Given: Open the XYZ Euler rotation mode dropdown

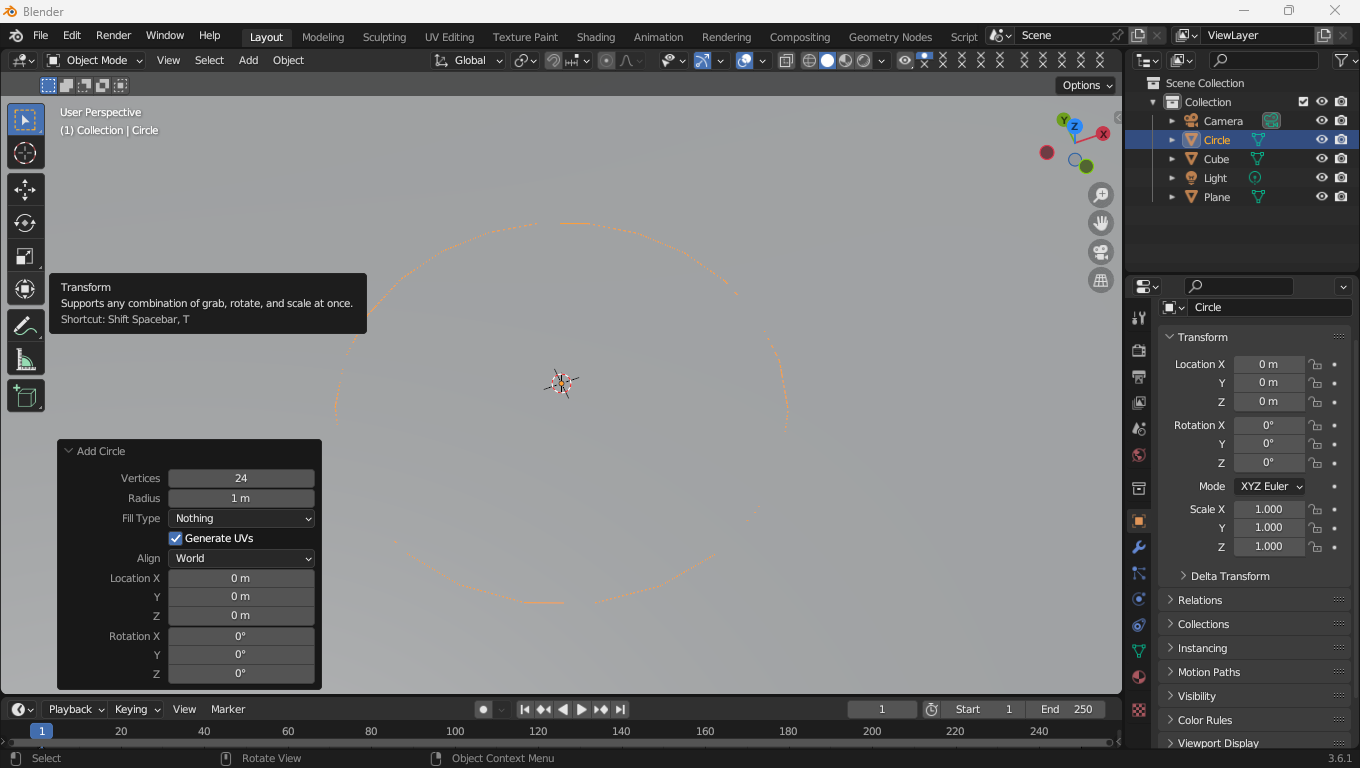Looking at the screenshot, I should click(1269, 486).
